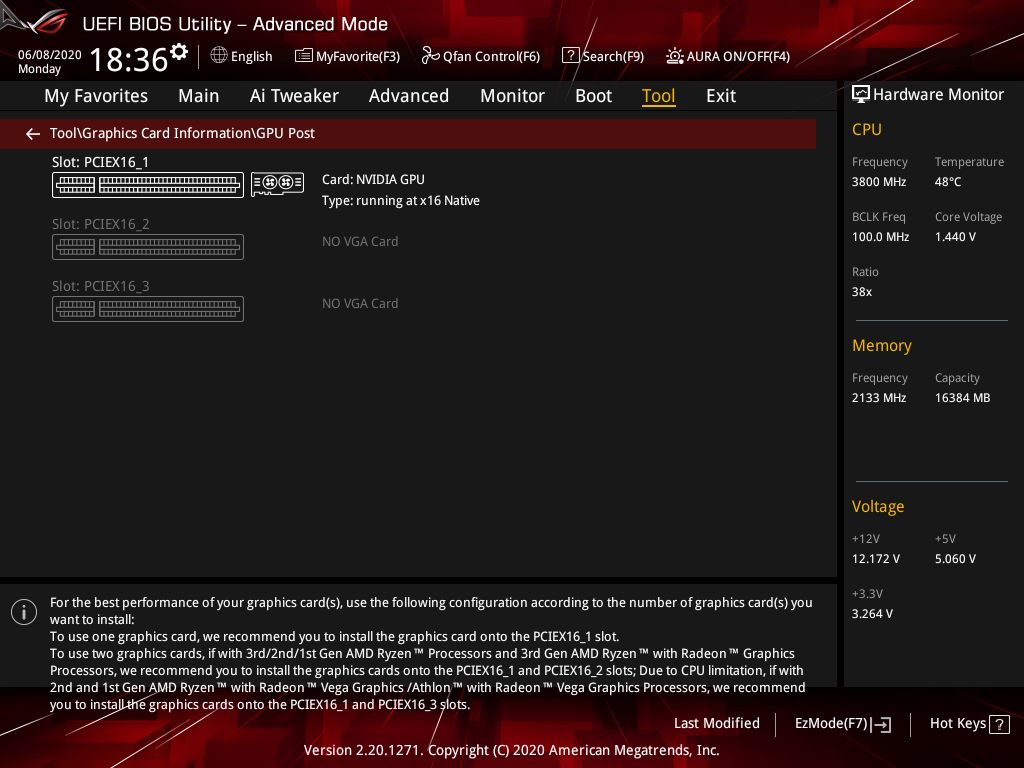The image size is (1024, 768).
Task: Click 'Slot: PCIEX16_2' label
Action: (x=101, y=224)
